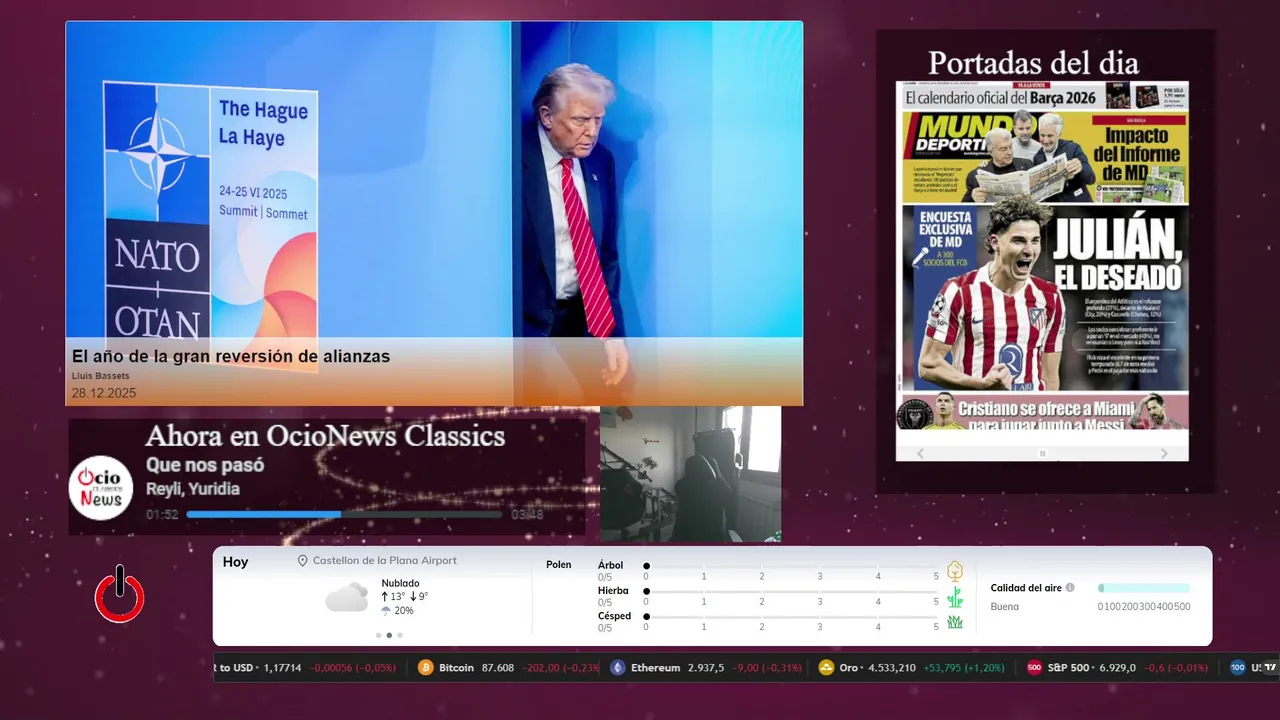
Task: Click the Buena air quality rating
Action: pos(1005,607)
